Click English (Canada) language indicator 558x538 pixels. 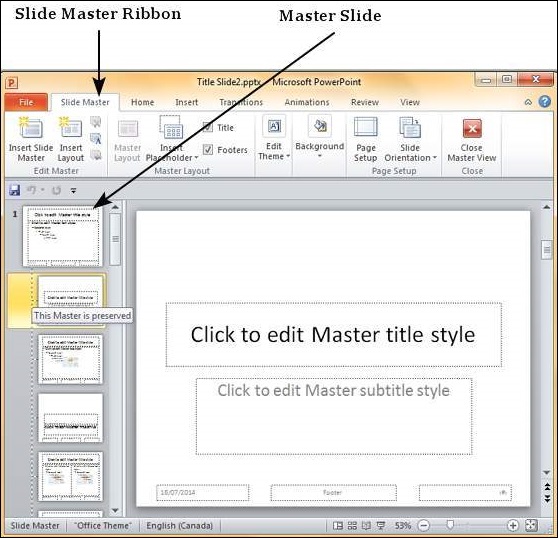point(179,526)
